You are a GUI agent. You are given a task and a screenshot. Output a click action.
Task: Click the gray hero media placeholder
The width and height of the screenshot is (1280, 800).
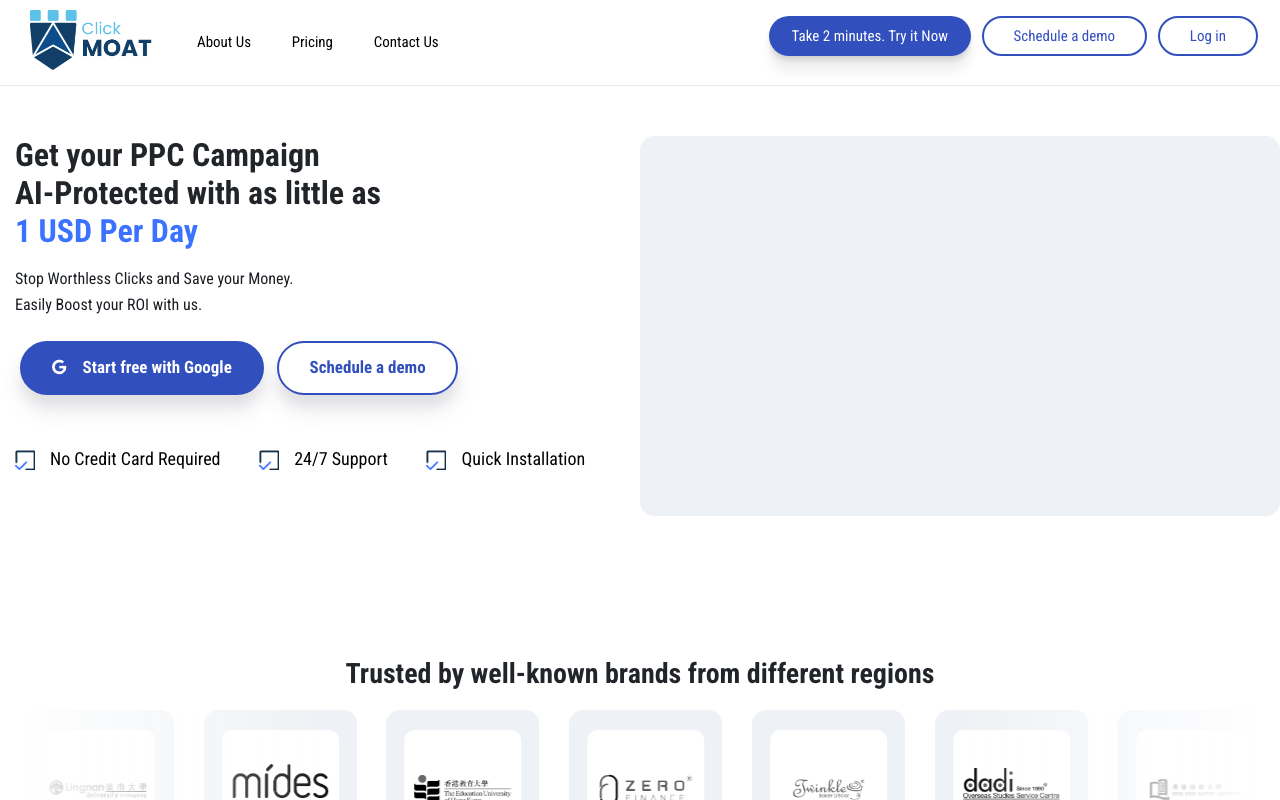point(959,326)
